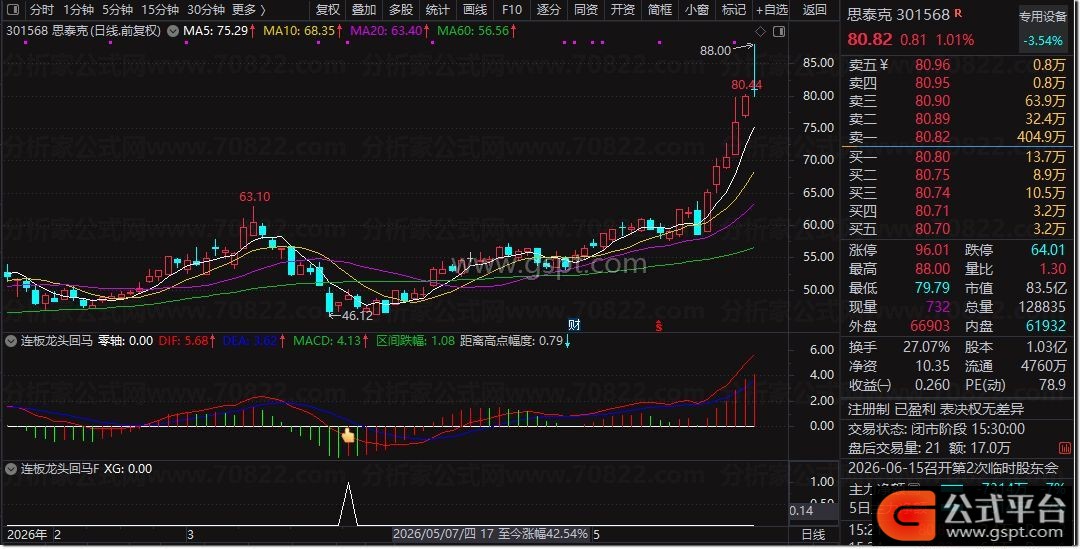Image resolution: width=1082 pixels, height=549 pixels.
Task: Add stock via +自选 button
Action: pyautogui.click(x=772, y=10)
